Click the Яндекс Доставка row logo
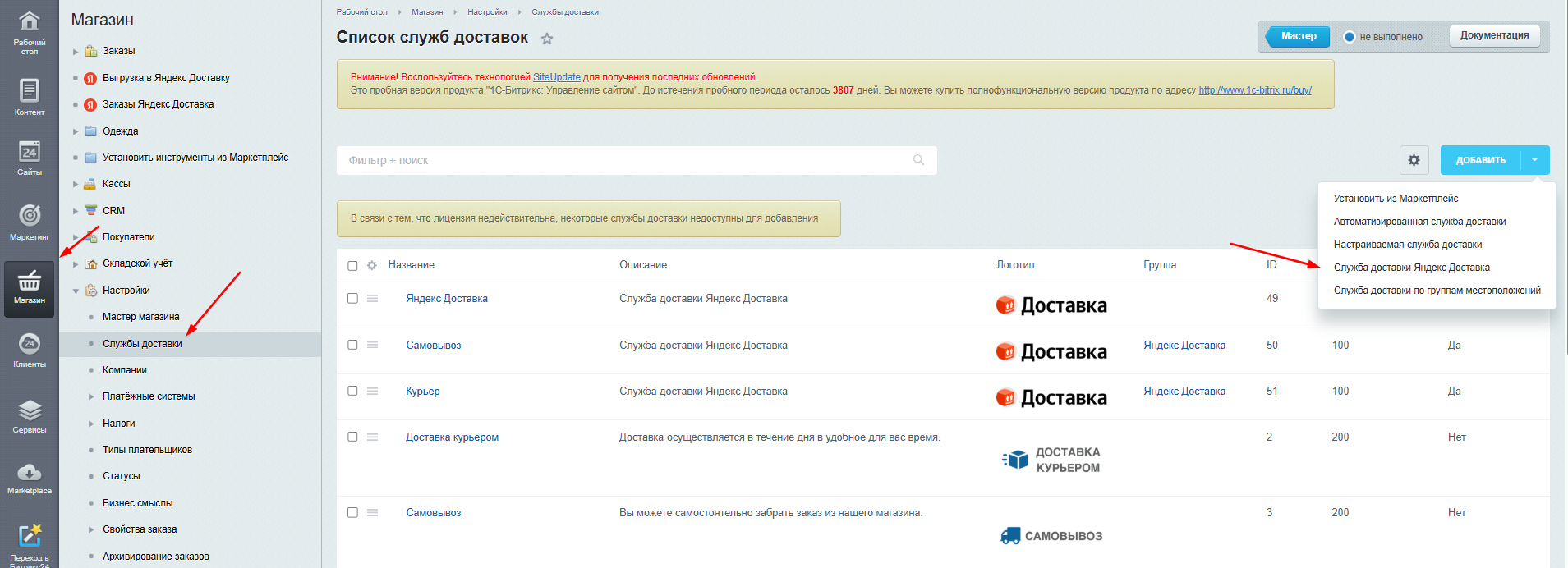The image size is (1568, 568). [x=1051, y=305]
